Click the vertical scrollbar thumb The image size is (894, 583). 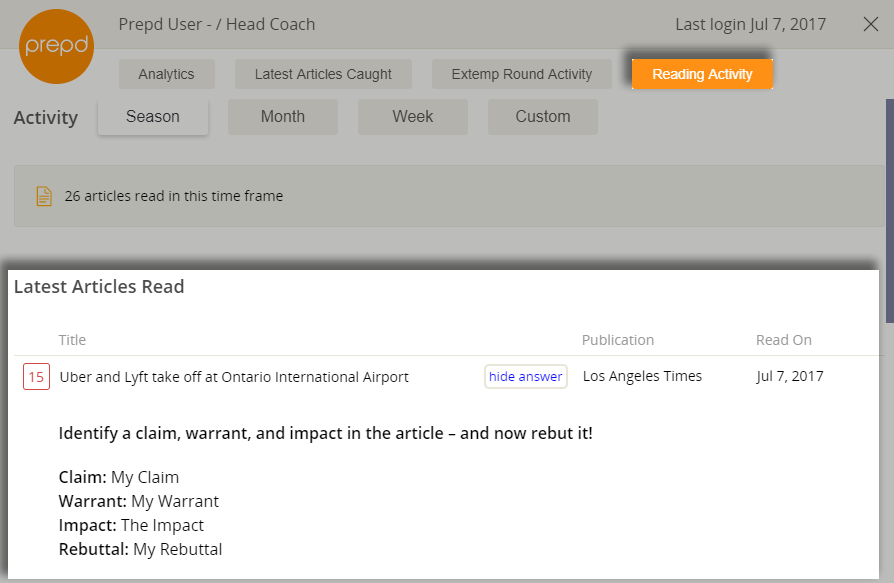click(x=890, y=211)
